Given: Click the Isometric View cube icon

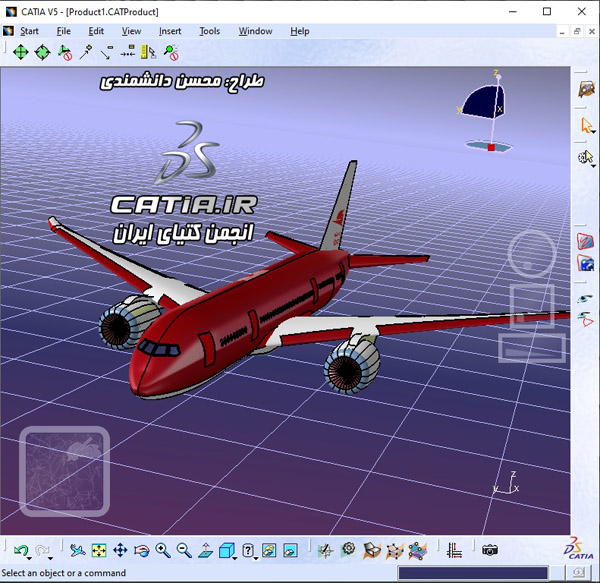Looking at the screenshot, I should click(x=227, y=550).
